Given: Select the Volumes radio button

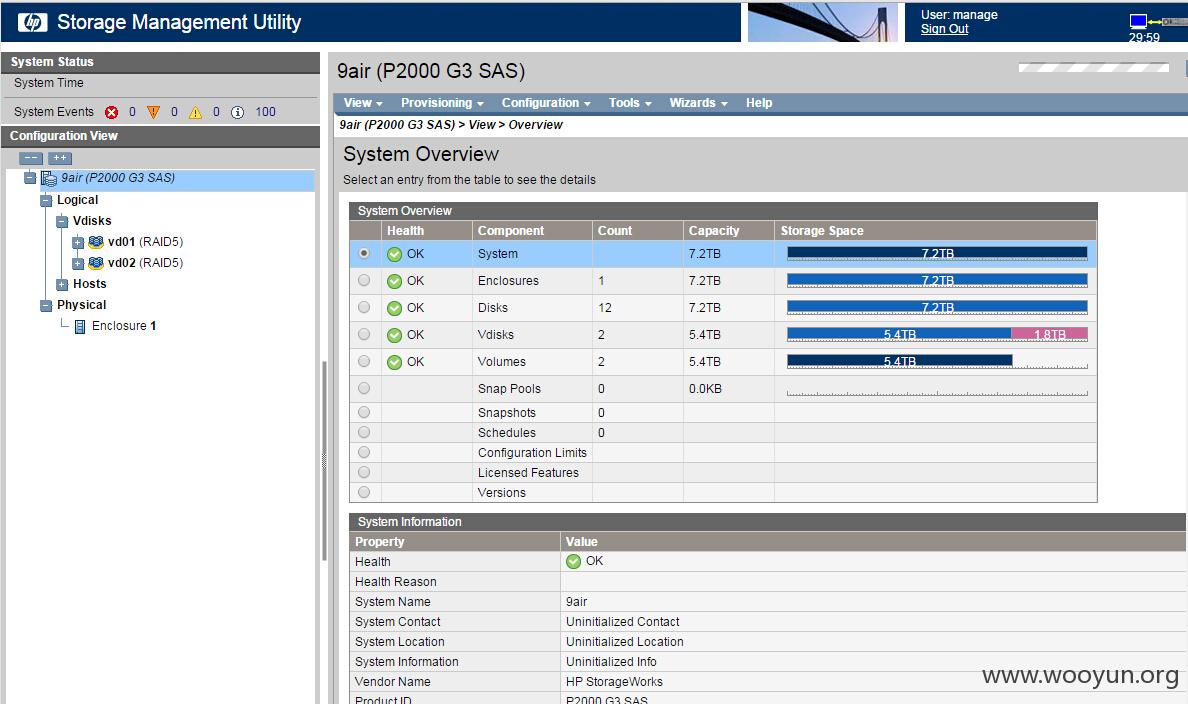Looking at the screenshot, I should click(x=364, y=361).
